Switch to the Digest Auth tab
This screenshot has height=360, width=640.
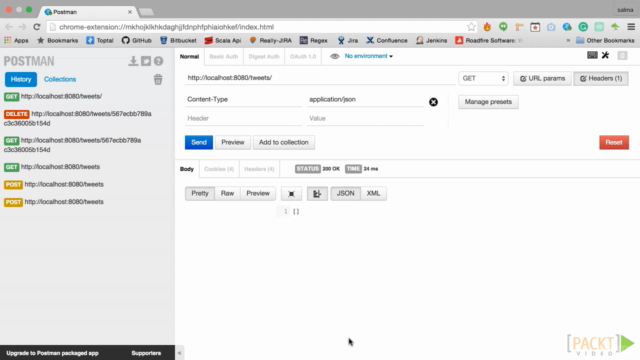pyautogui.click(x=264, y=56)
